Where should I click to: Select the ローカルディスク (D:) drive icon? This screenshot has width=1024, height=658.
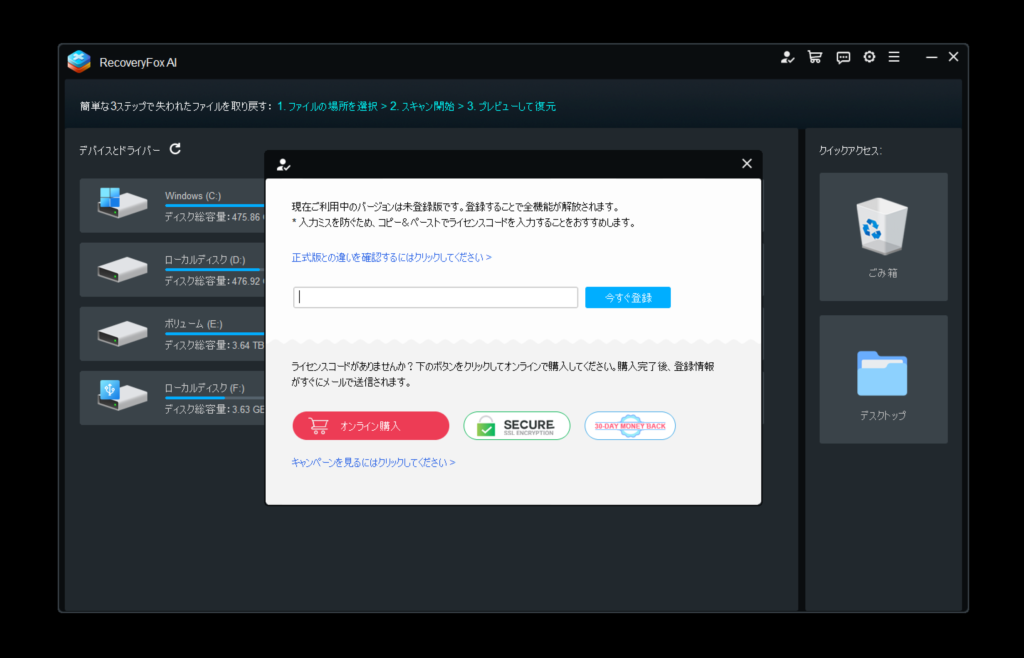click(122, 268)
